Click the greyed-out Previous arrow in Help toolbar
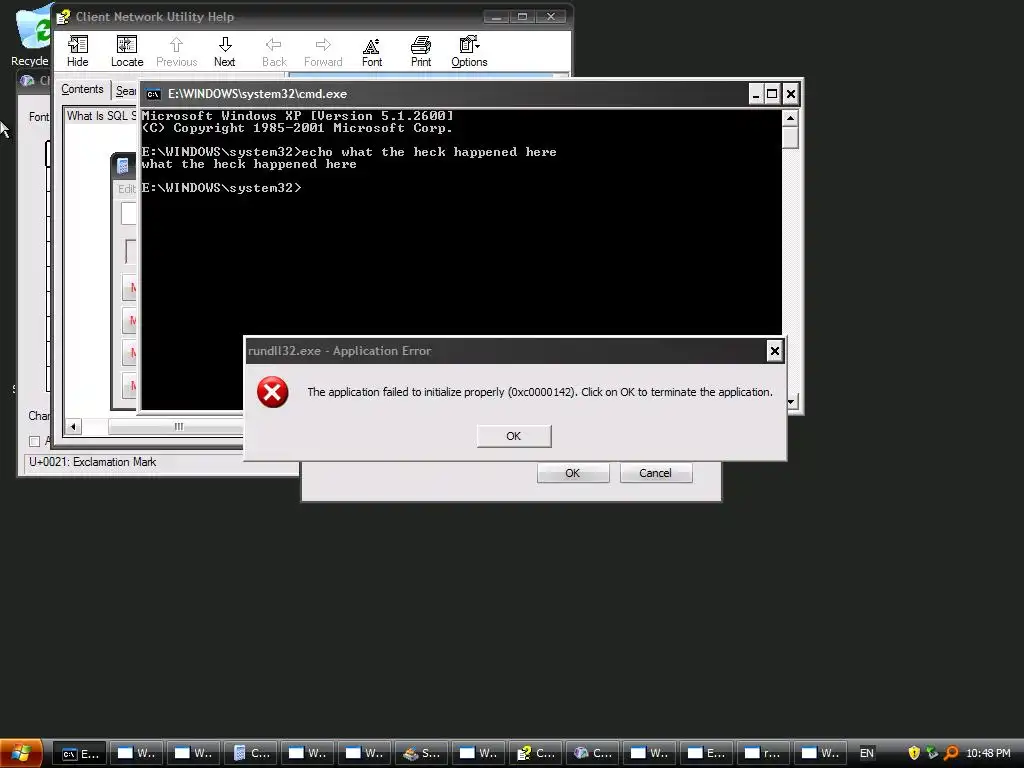Viewport: 1024px width, 768px height. coord(176,52)
